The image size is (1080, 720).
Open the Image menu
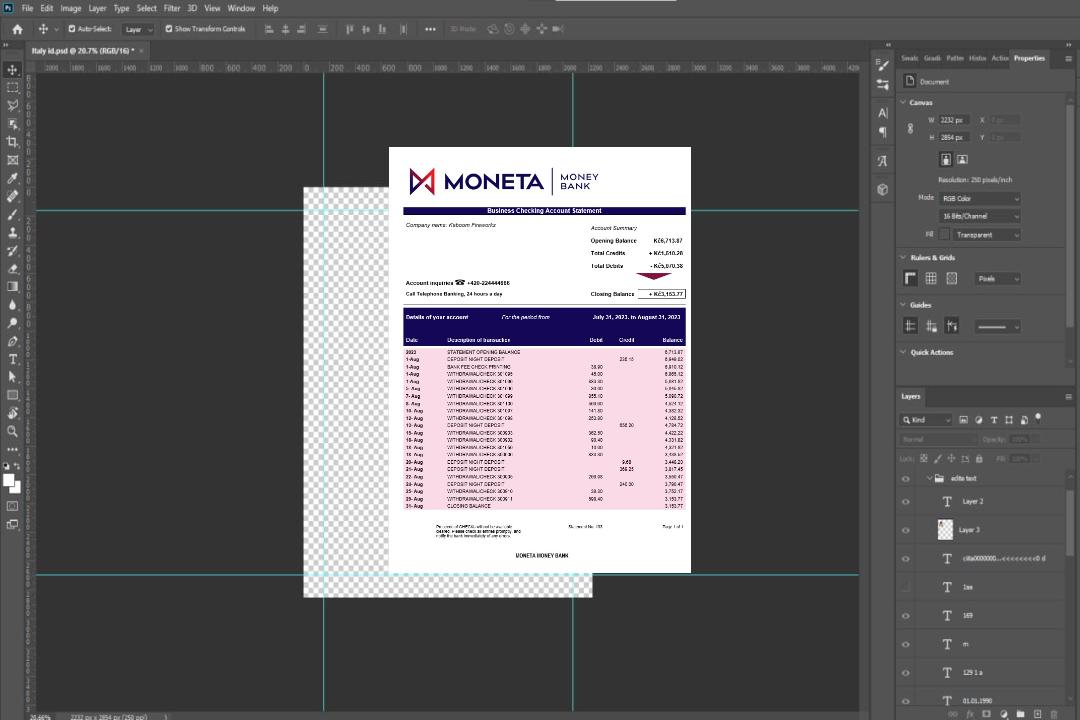point(70,8)
